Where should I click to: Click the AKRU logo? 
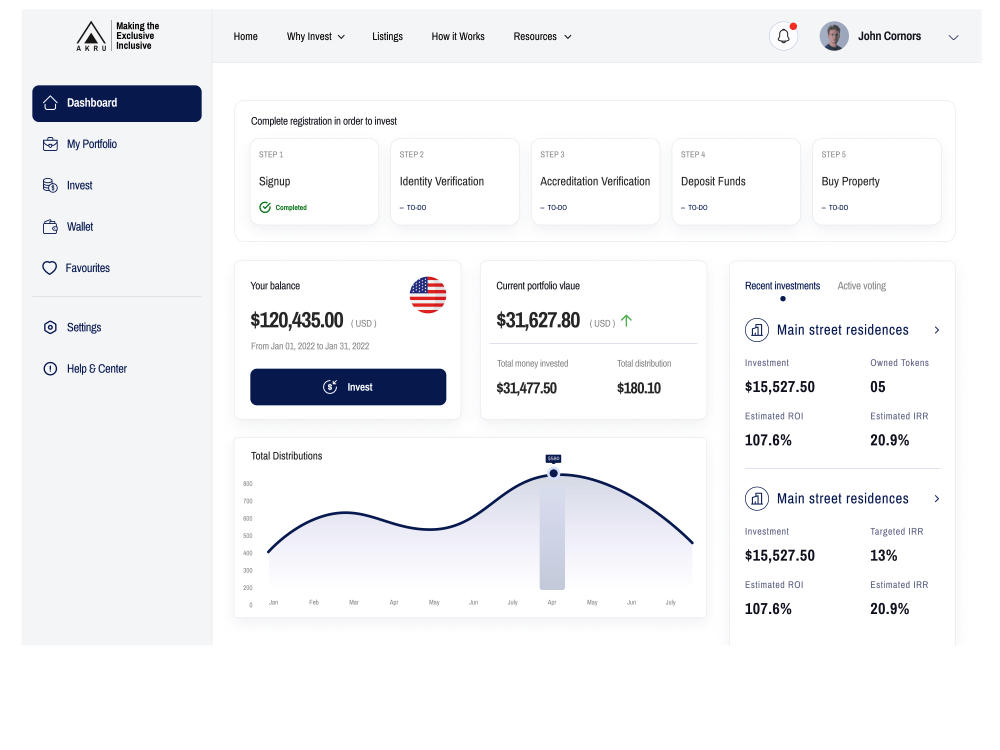[91, 35]
